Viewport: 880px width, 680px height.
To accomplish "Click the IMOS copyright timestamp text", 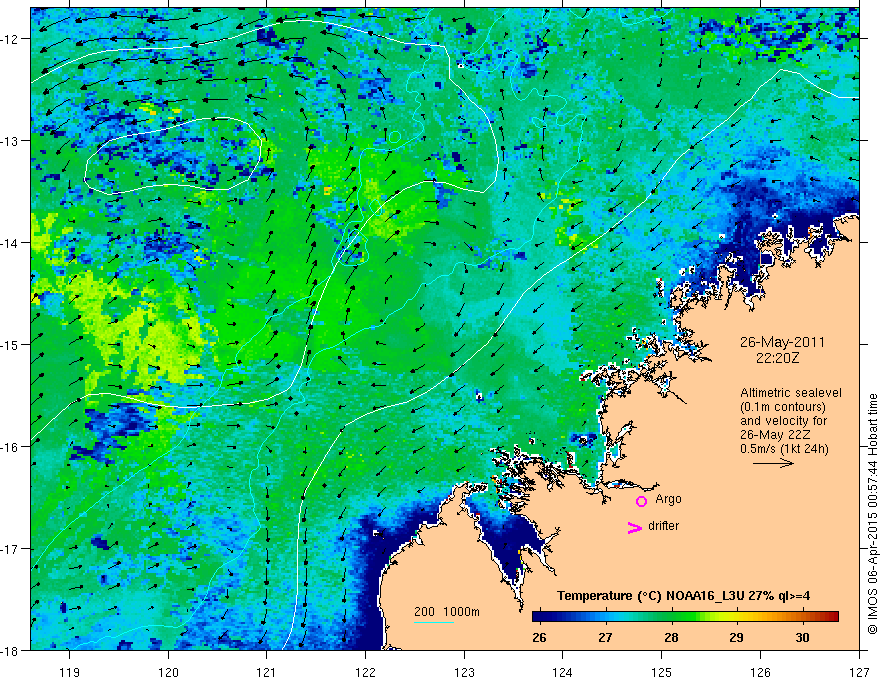I will 873,513.
